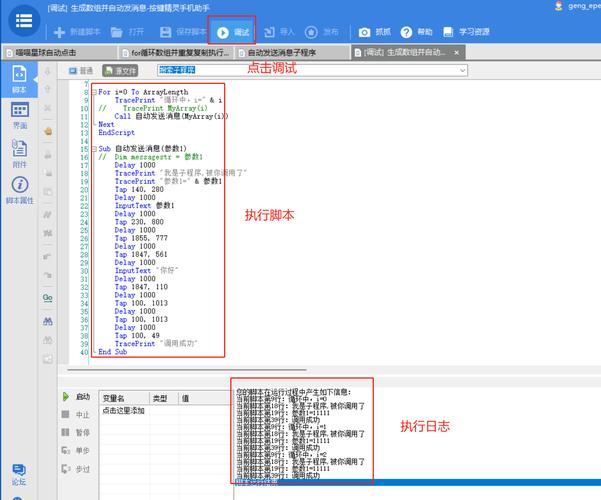Click the uncomment icon below the slashes
The height and width of the screenshot is (500, 601).
[48, 233]
